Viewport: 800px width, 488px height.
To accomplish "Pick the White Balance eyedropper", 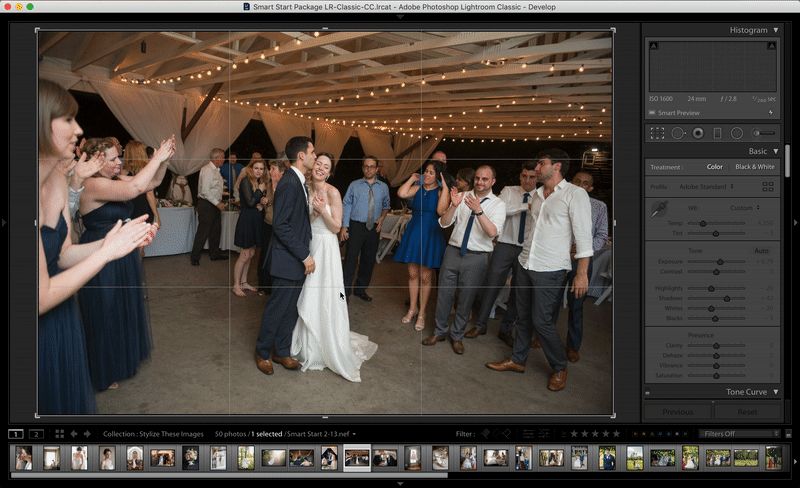I will [659, 210].
